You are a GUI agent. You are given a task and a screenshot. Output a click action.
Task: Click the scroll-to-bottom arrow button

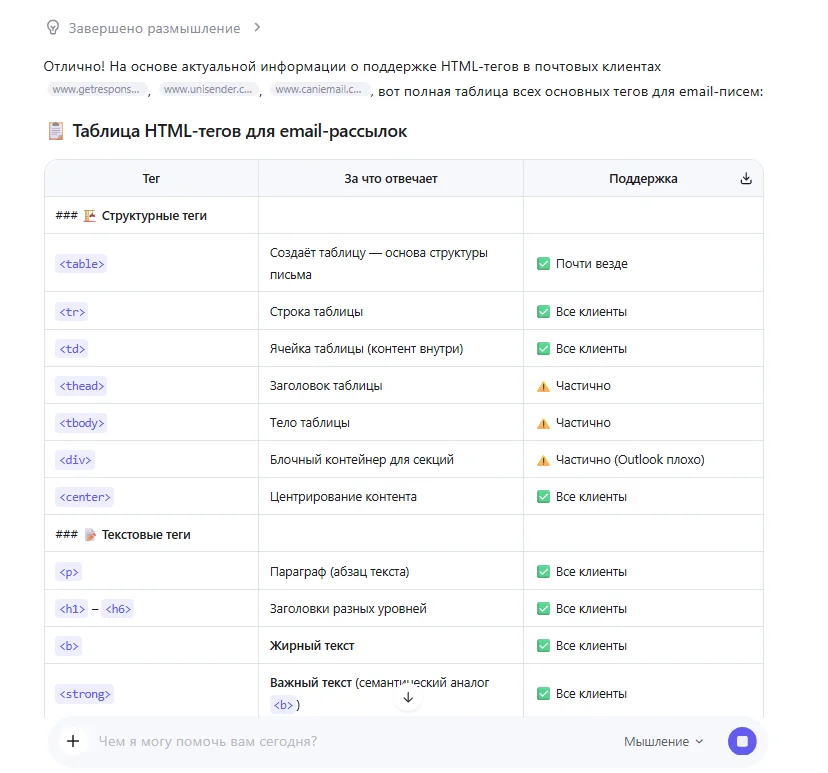point(407,698)
